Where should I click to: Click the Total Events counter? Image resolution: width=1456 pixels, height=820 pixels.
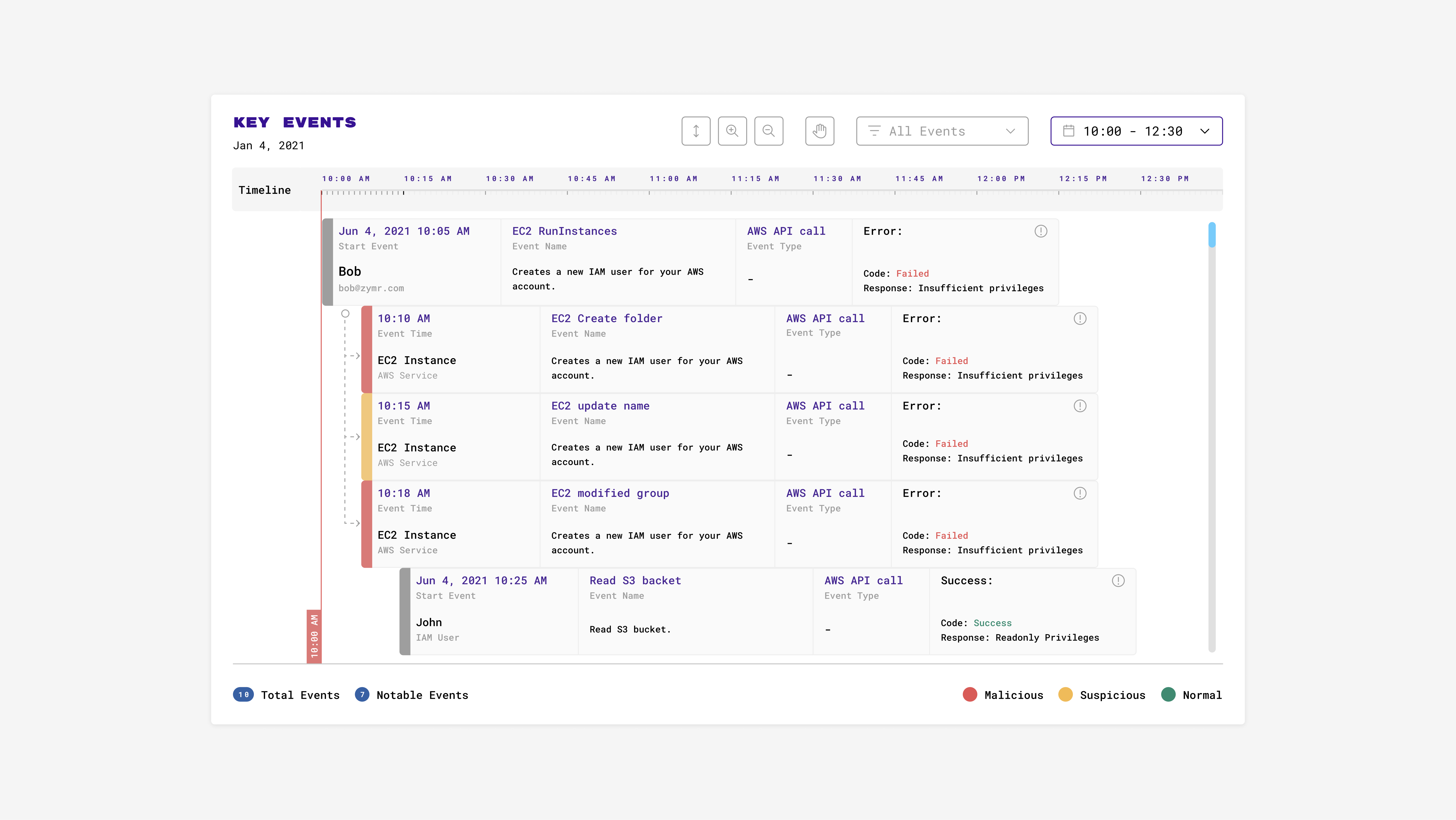(x=287, y=695)
